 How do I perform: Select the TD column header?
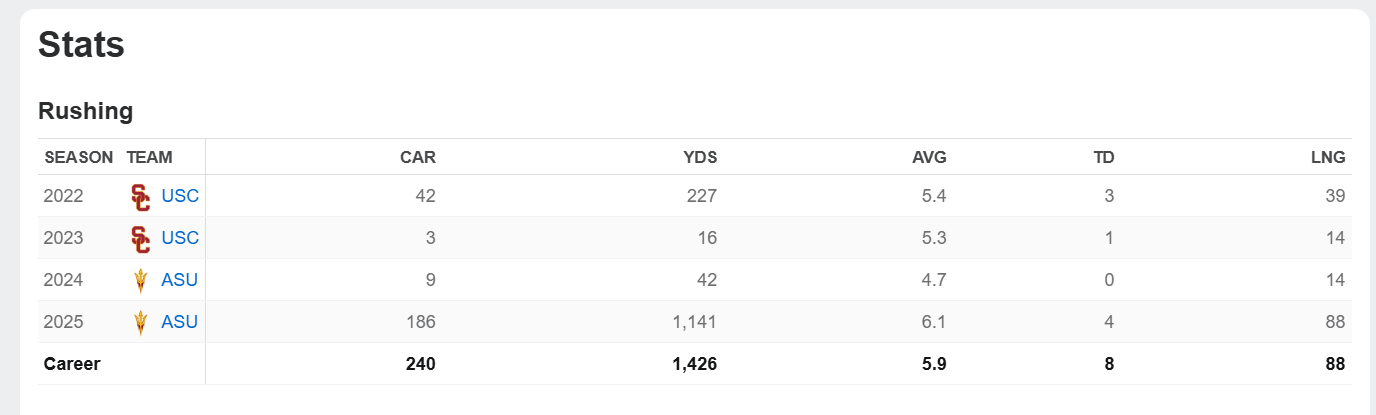(1103, 157)
